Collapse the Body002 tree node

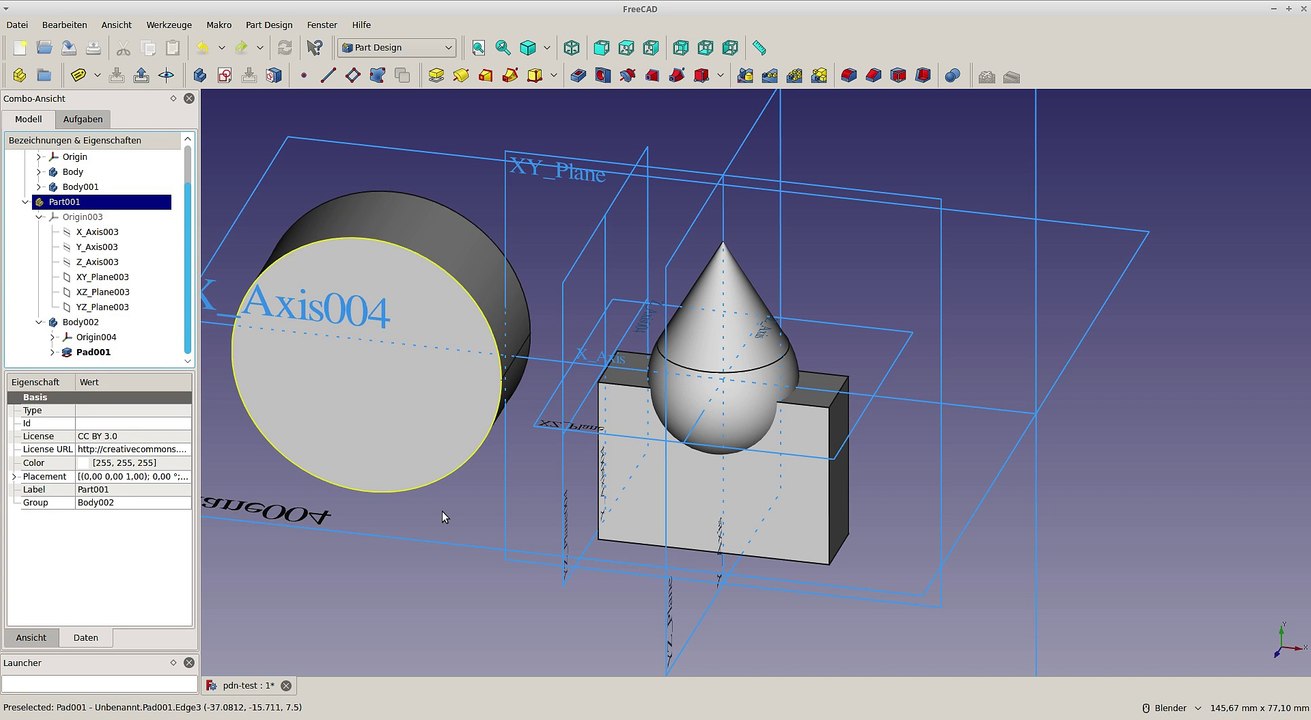tap(39, 322)
